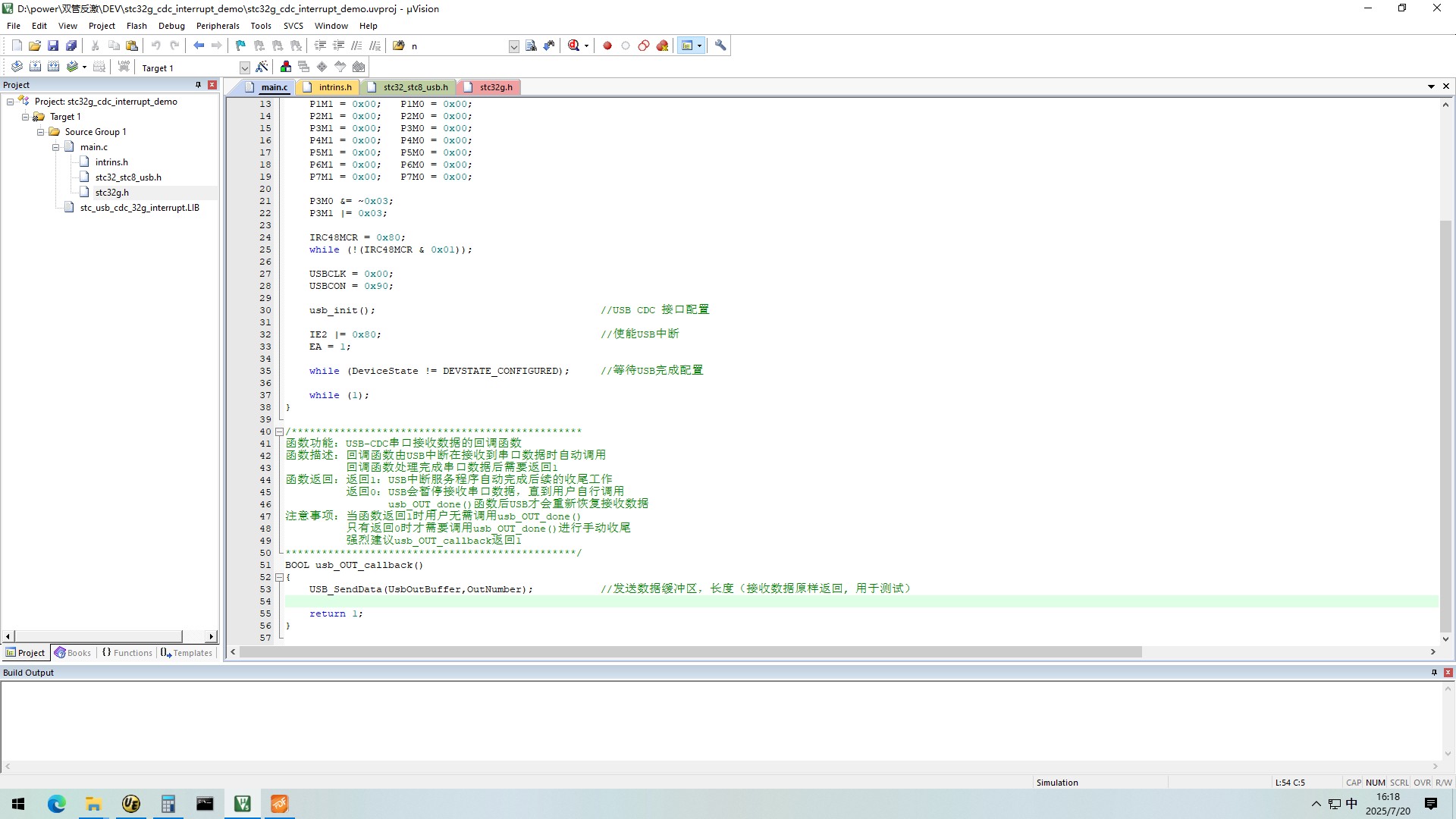This screenshot has height=819, width=1456.
Task: Fold the function body at line 52
Action: pyautogui.click(x=279, y=577)
